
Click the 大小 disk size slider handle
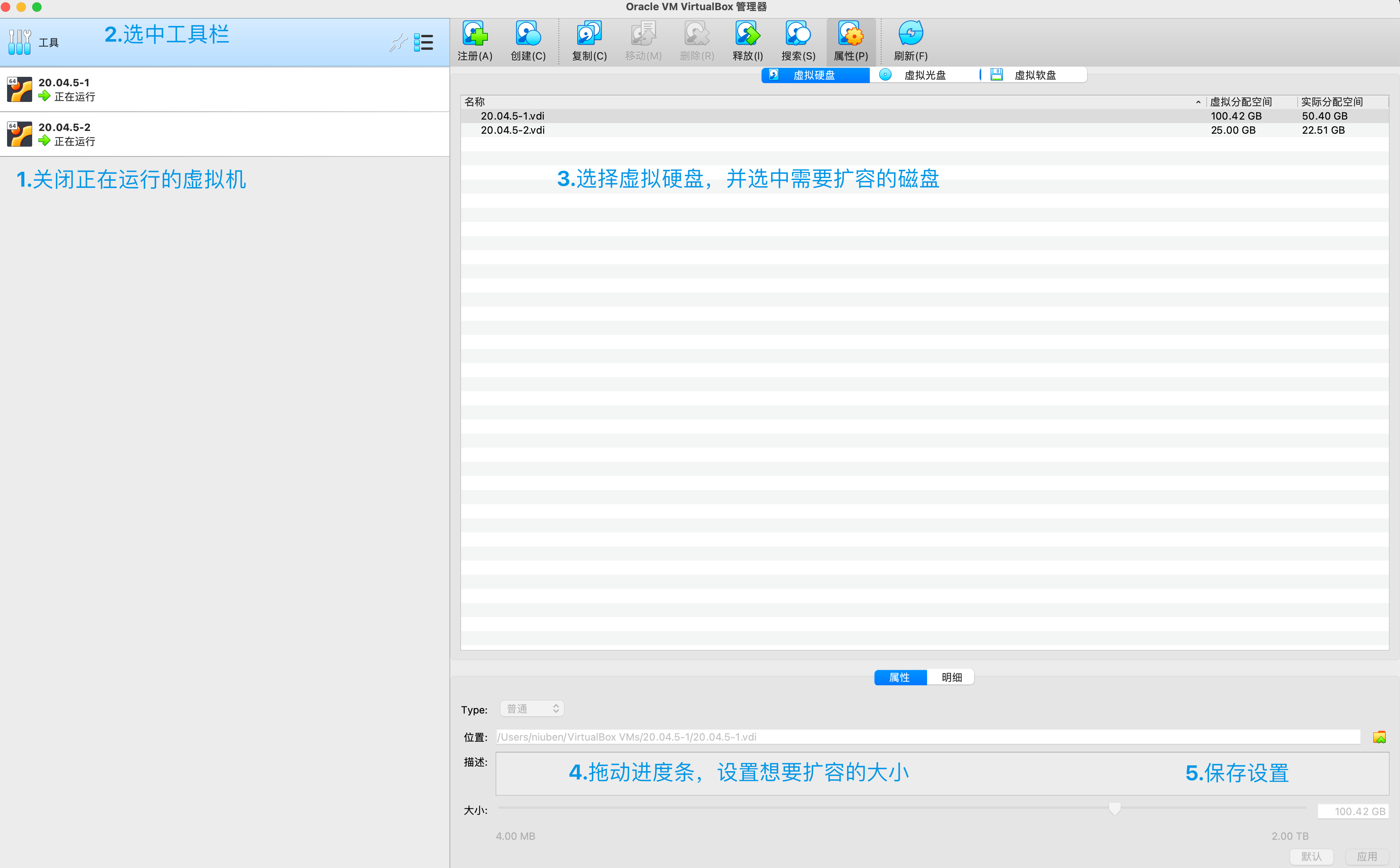point(1115,809)
